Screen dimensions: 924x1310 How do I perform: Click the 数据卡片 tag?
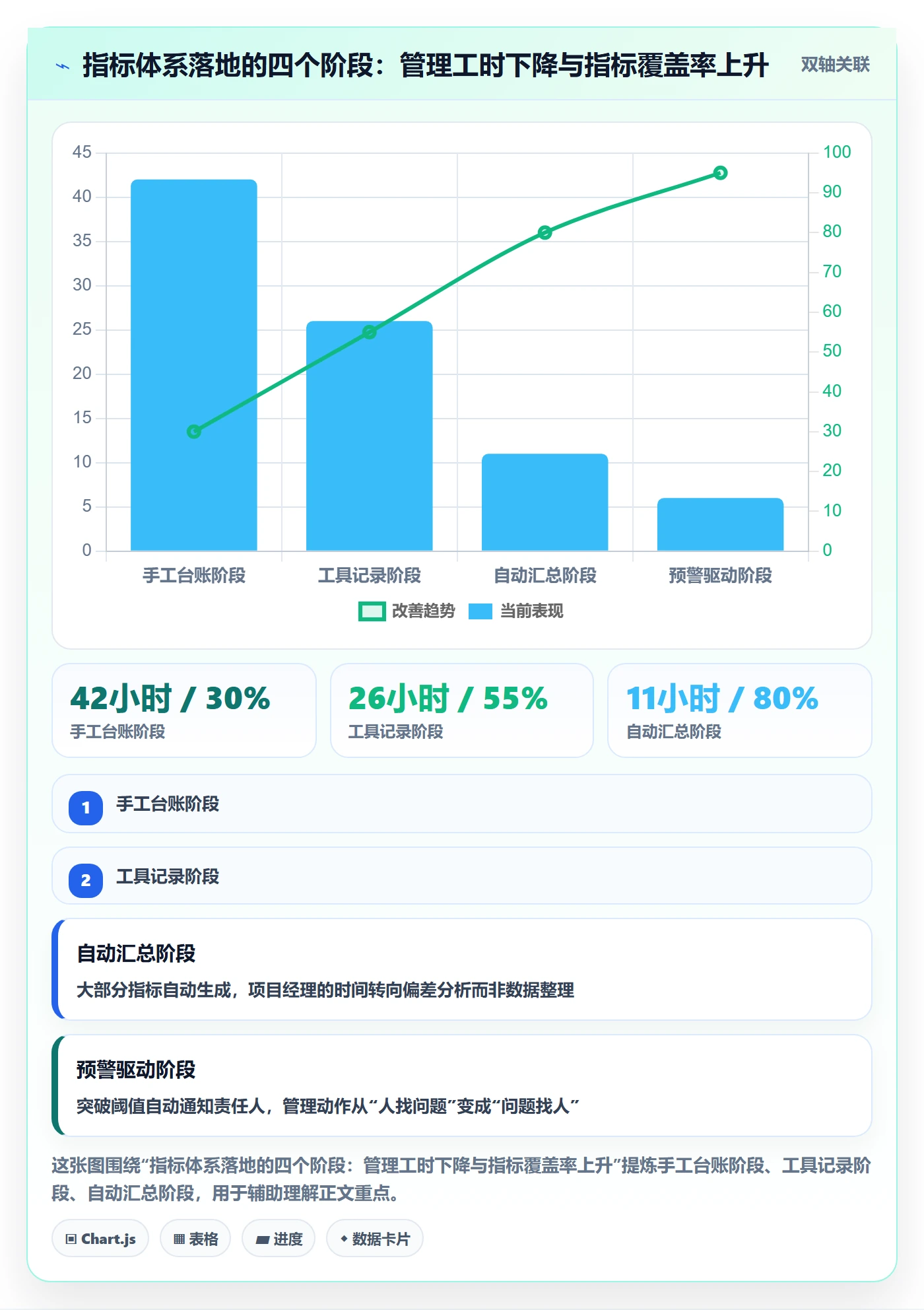(375, 1239)
